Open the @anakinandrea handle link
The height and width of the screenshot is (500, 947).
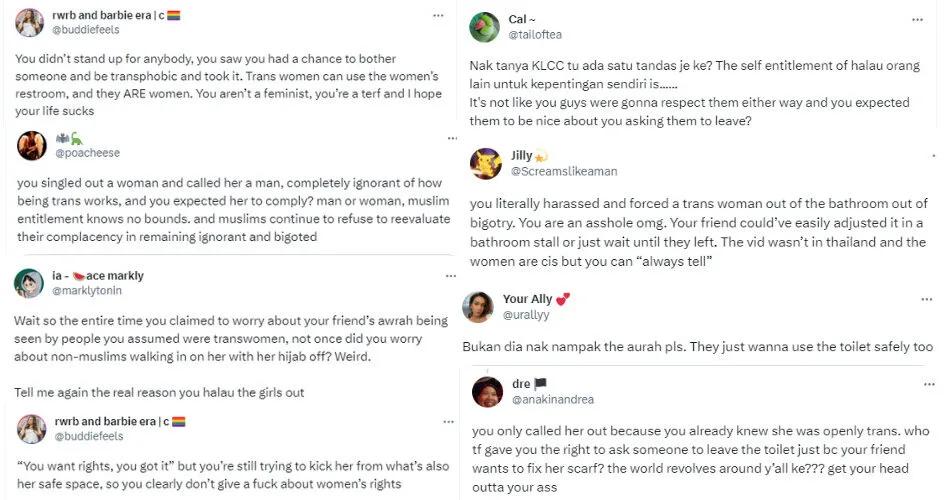coord(552,400)
